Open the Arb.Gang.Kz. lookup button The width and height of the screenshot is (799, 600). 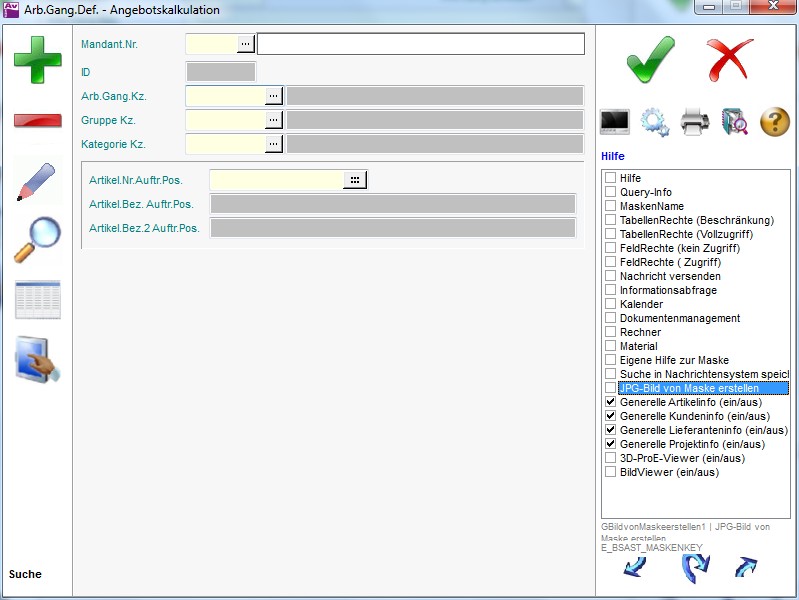(274, 96)
